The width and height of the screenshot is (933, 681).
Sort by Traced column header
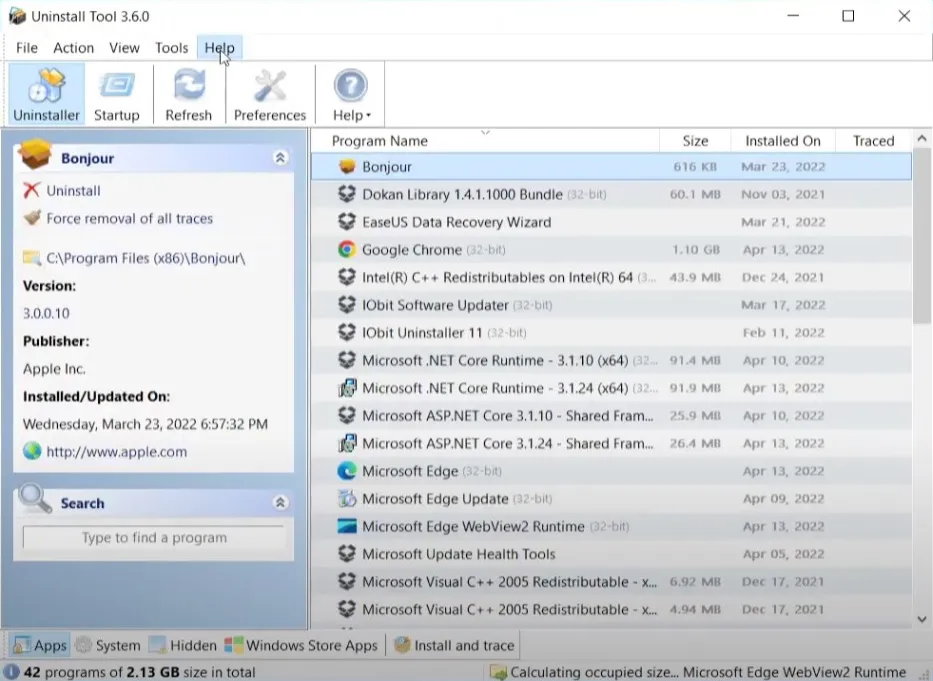pyautogui.click(x=873, y=141)
